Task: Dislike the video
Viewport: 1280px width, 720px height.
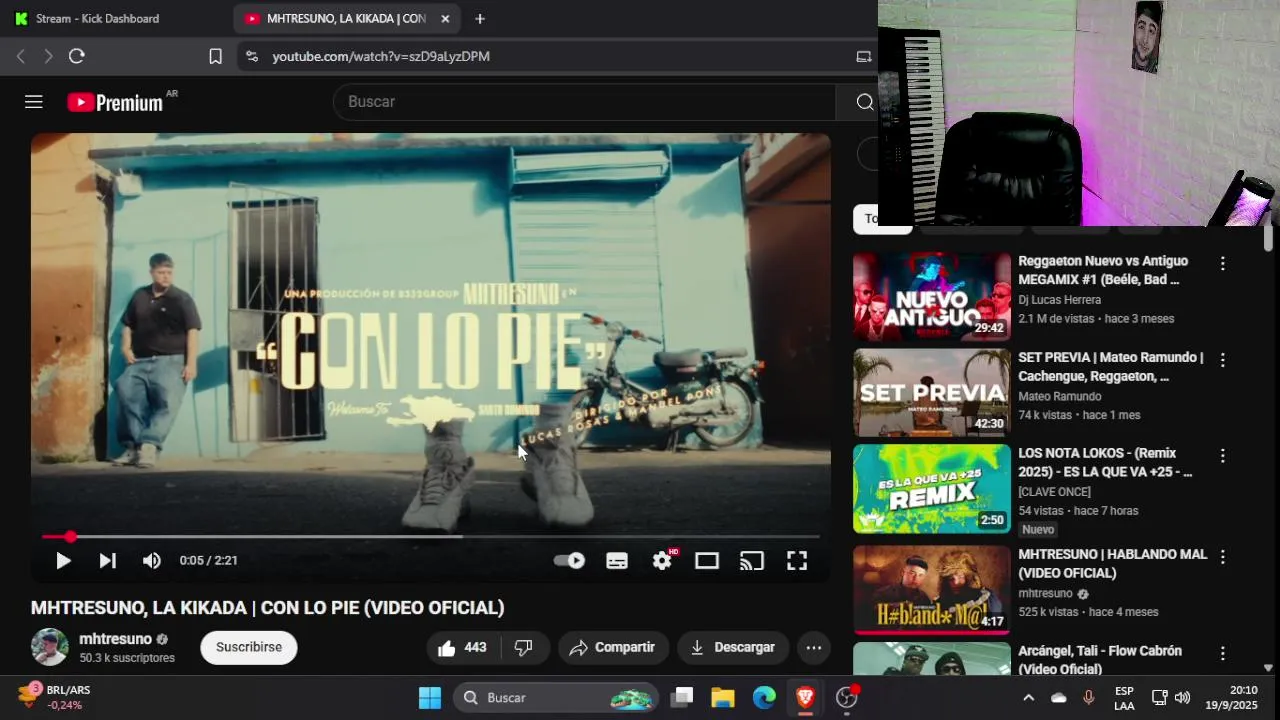Action: (524, 648)
